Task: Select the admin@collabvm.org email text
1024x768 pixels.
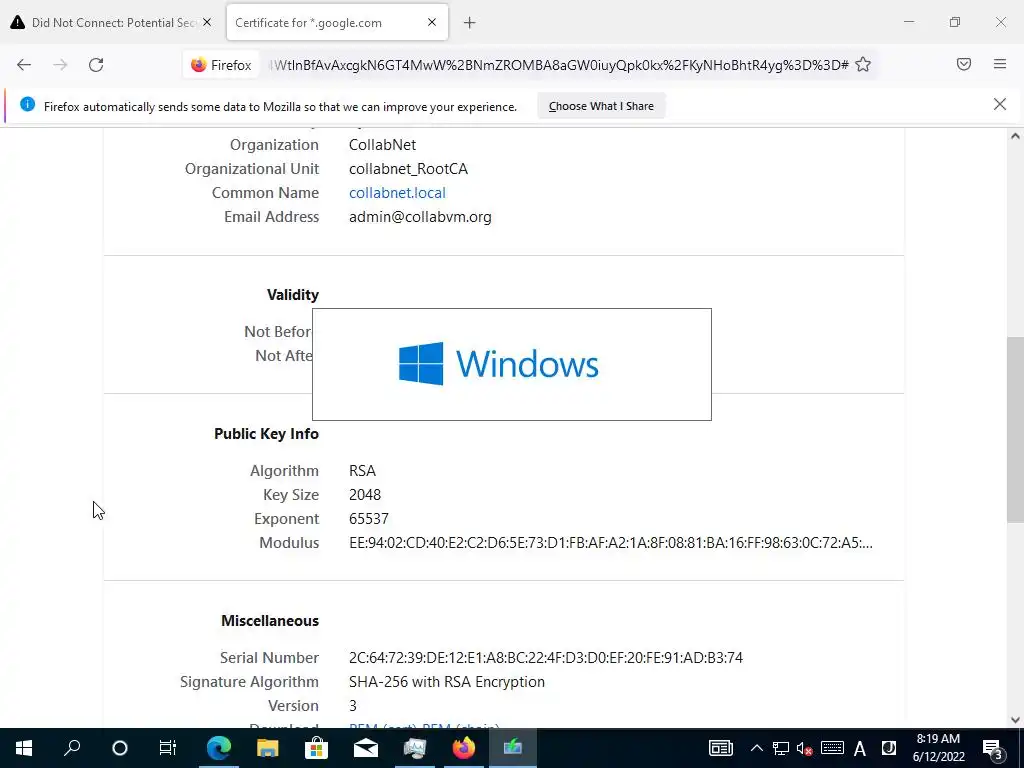Action: coord(420,217)
